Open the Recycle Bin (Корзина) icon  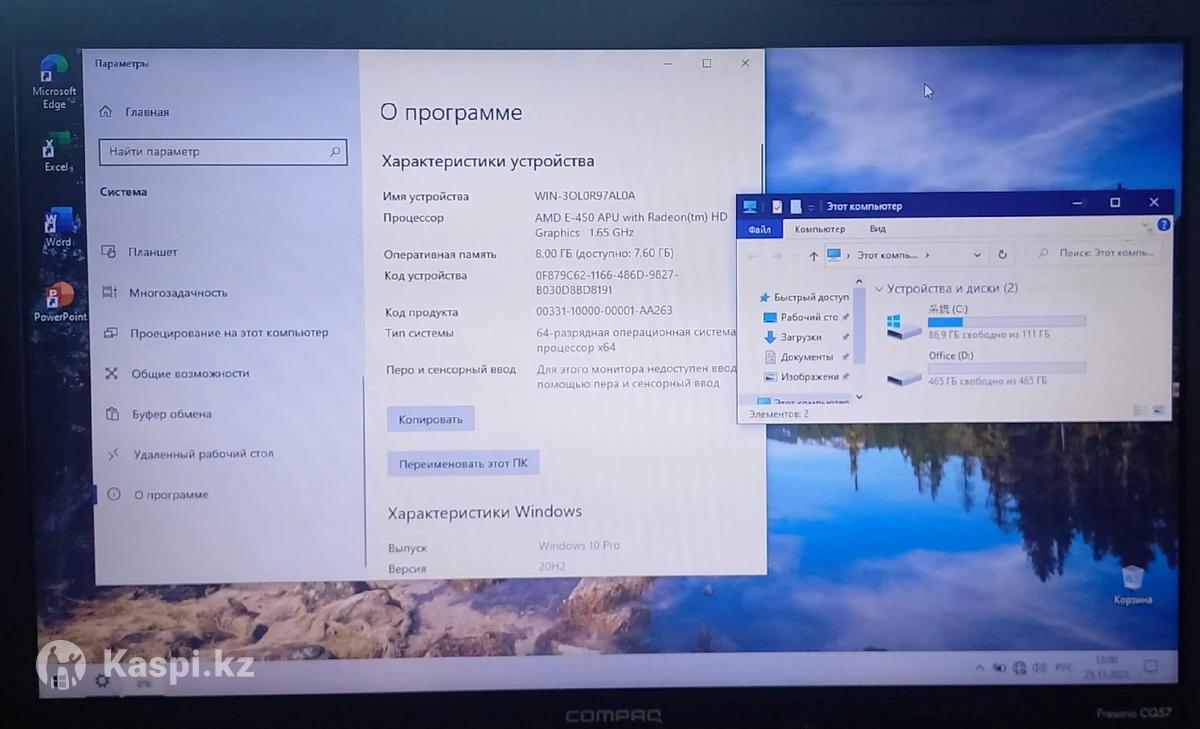pyautogui.click(x=1132, y=581)
